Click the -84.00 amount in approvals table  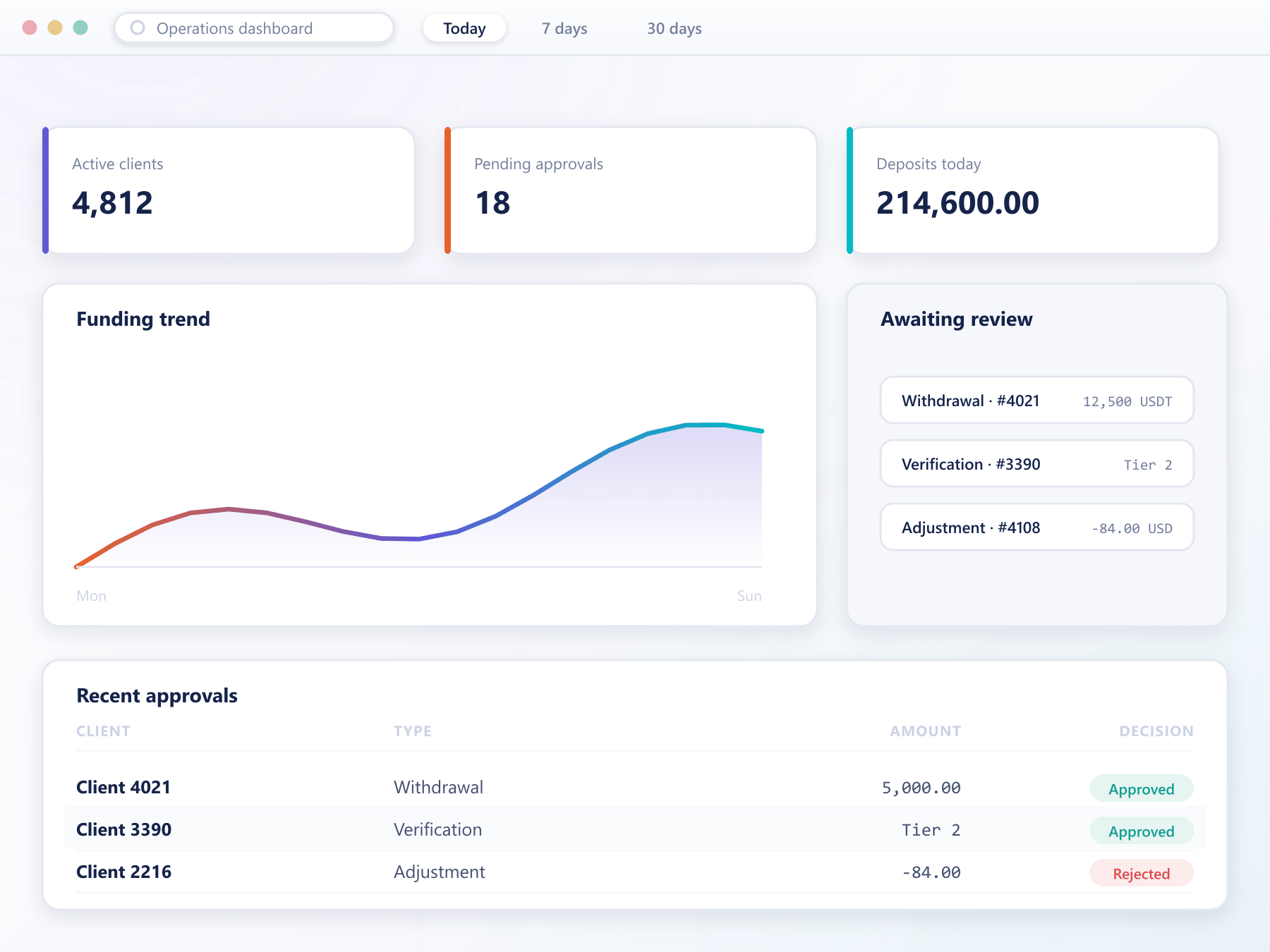coord(931,872)
